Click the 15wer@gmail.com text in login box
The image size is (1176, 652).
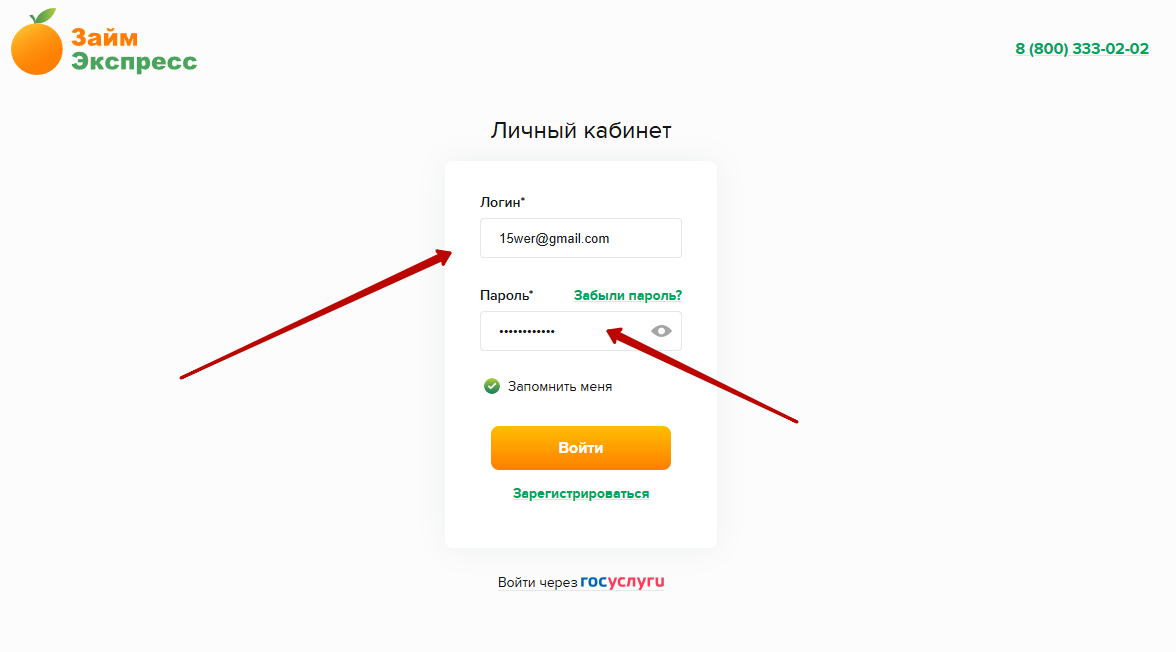coord(554,239)
